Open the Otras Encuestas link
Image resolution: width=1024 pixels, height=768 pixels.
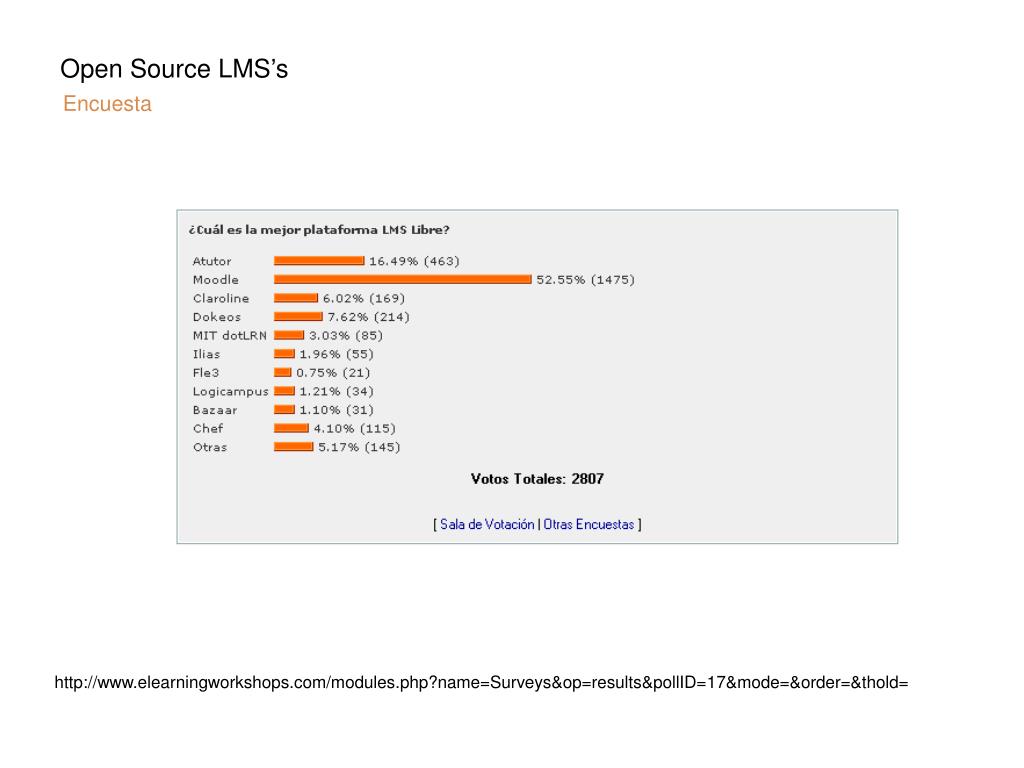(588, 524)
